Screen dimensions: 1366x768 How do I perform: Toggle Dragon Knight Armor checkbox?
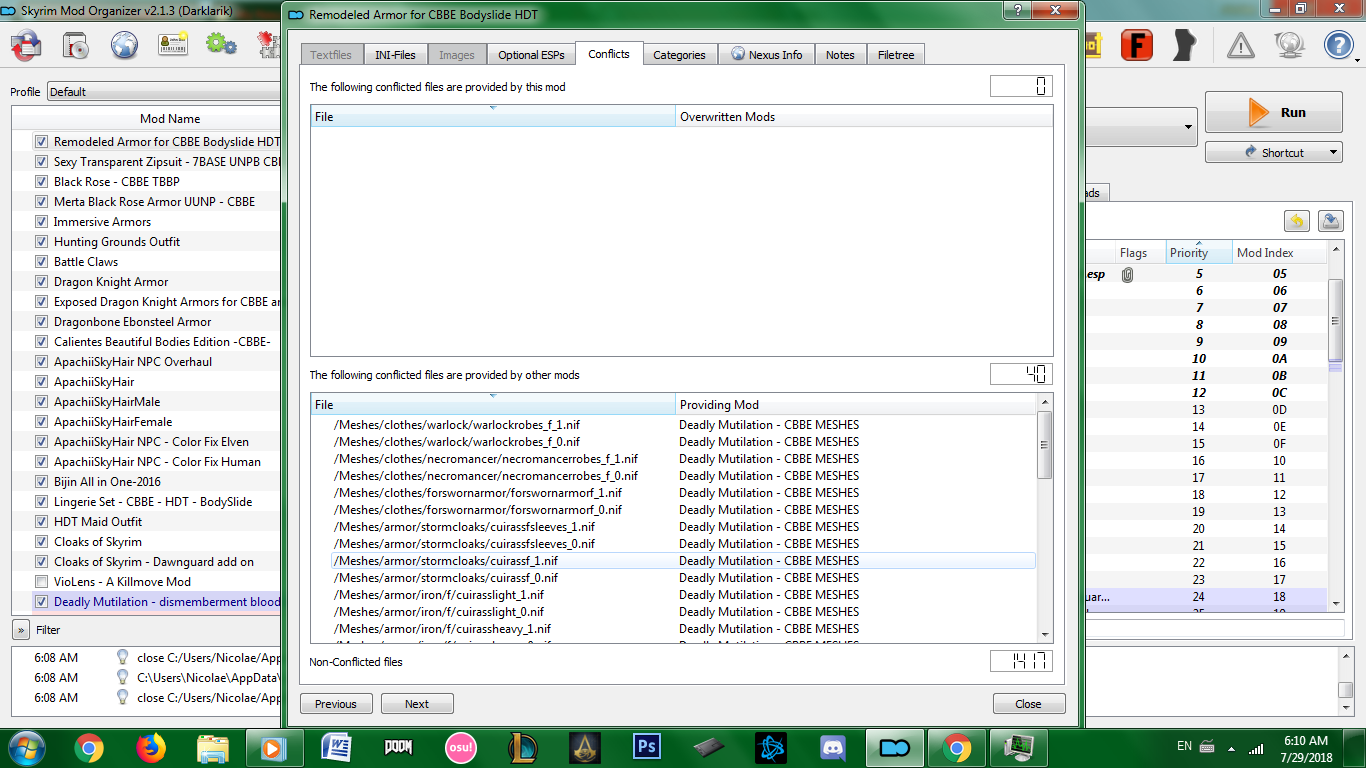41,282
